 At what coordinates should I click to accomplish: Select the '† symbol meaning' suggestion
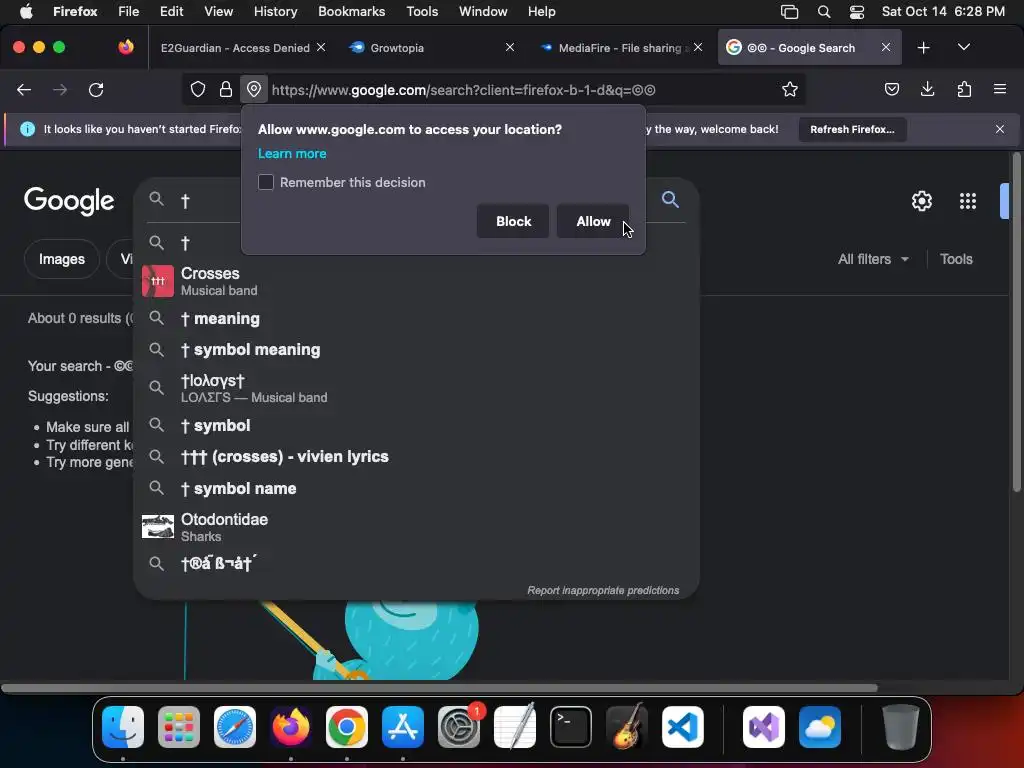[416, 349]
